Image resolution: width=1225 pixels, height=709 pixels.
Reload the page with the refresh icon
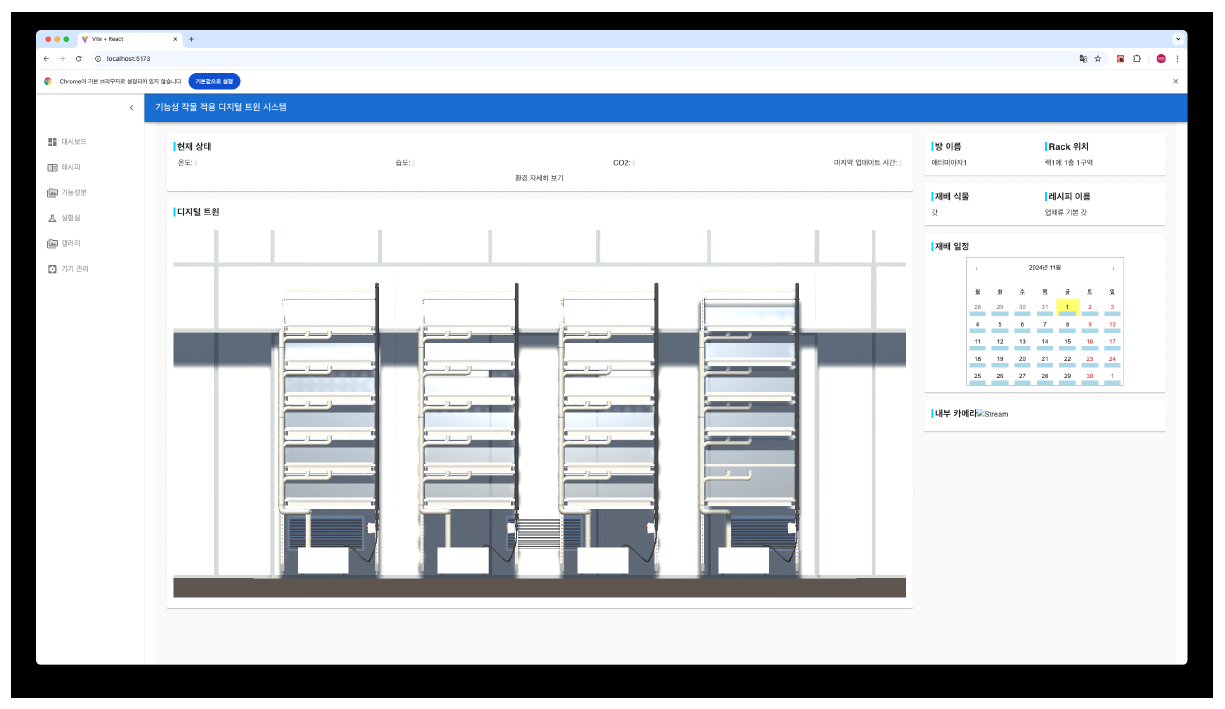pos(78,59)
